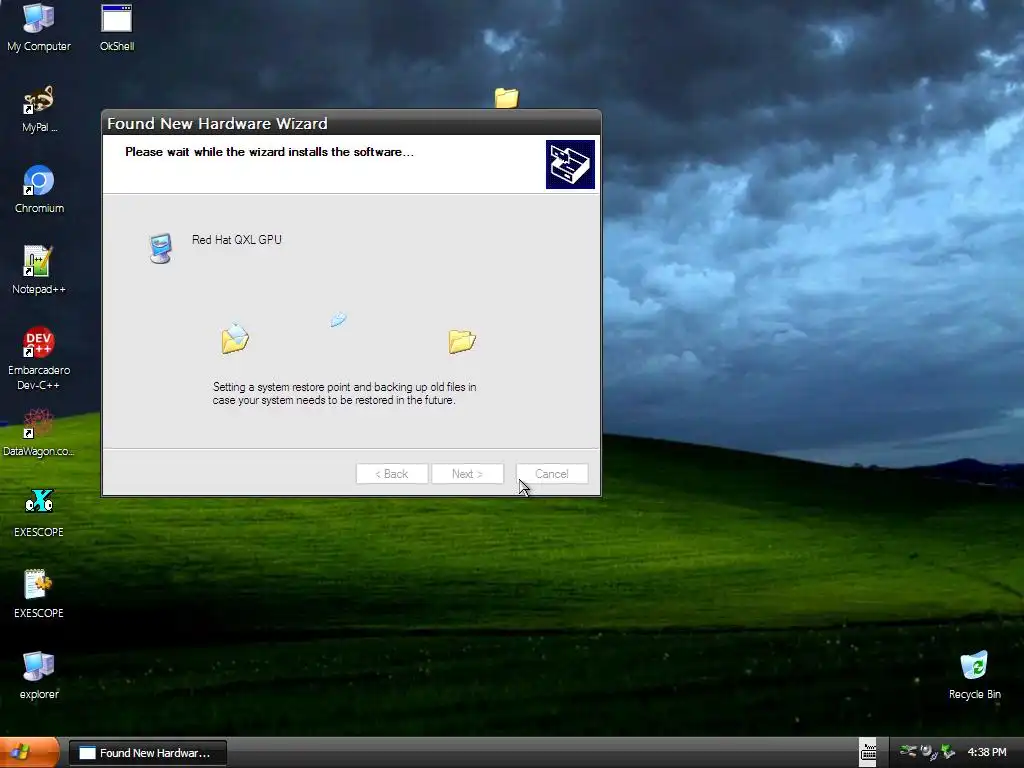
Task: Select the EXESCOPE icon with blue X
Action: [39, 513]
